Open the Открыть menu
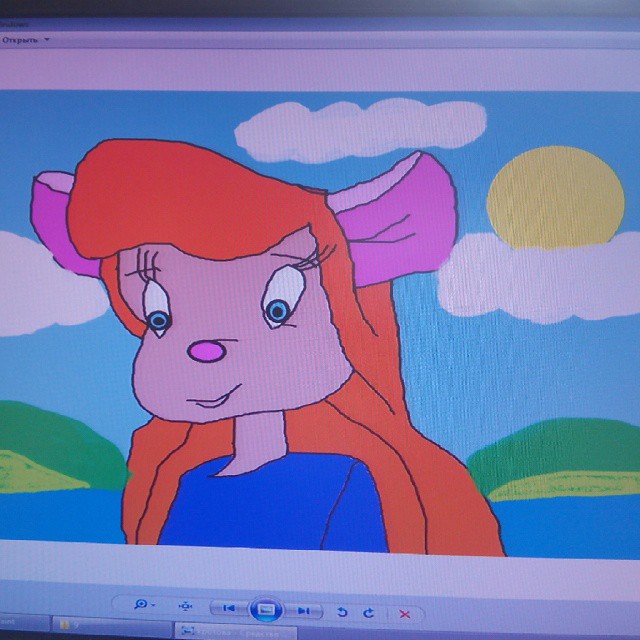640x640 pixels. point(20,40)
